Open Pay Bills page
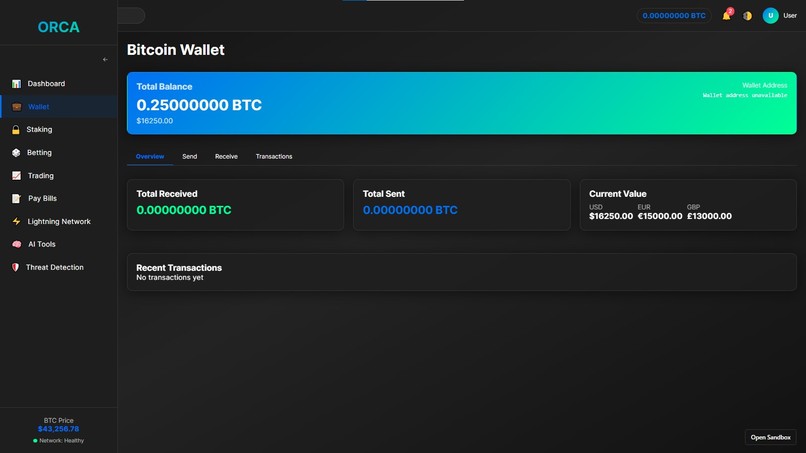 (59, 198)
